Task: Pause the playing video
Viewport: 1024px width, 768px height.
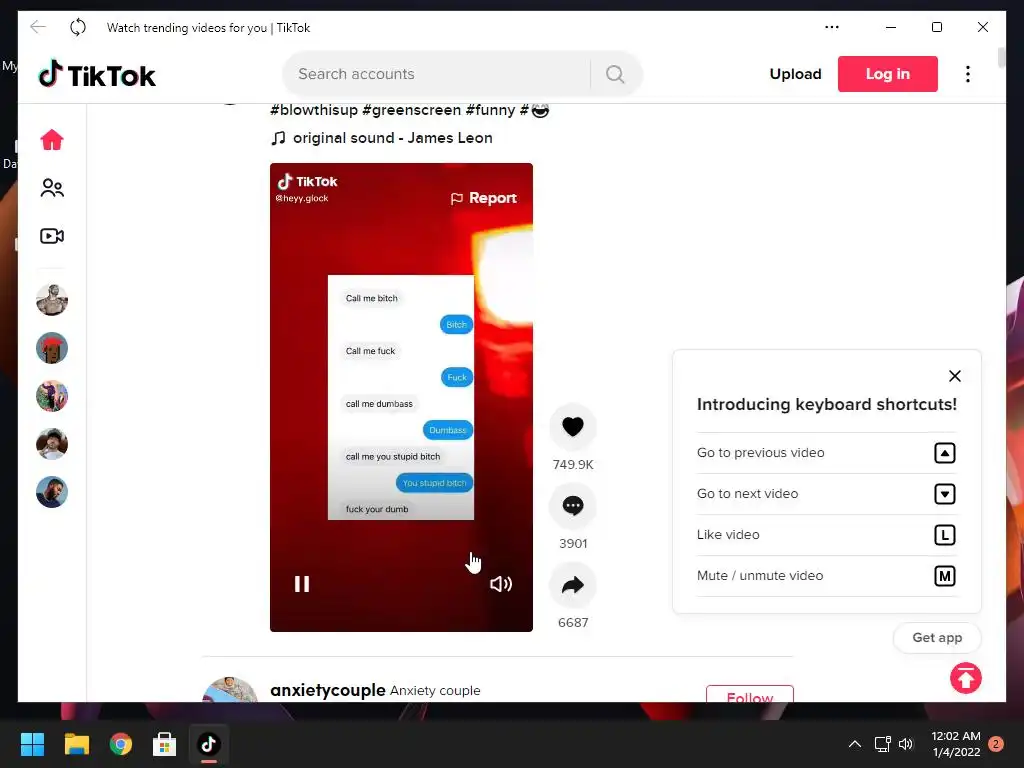Action: pyautogui.click(x=302, y=584)
